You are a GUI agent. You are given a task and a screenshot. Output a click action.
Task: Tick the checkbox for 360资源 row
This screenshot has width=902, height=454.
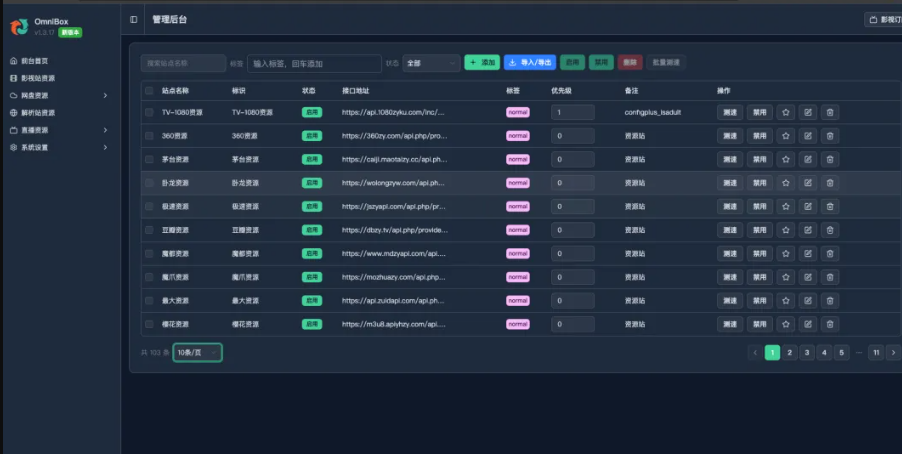point(149,136)
